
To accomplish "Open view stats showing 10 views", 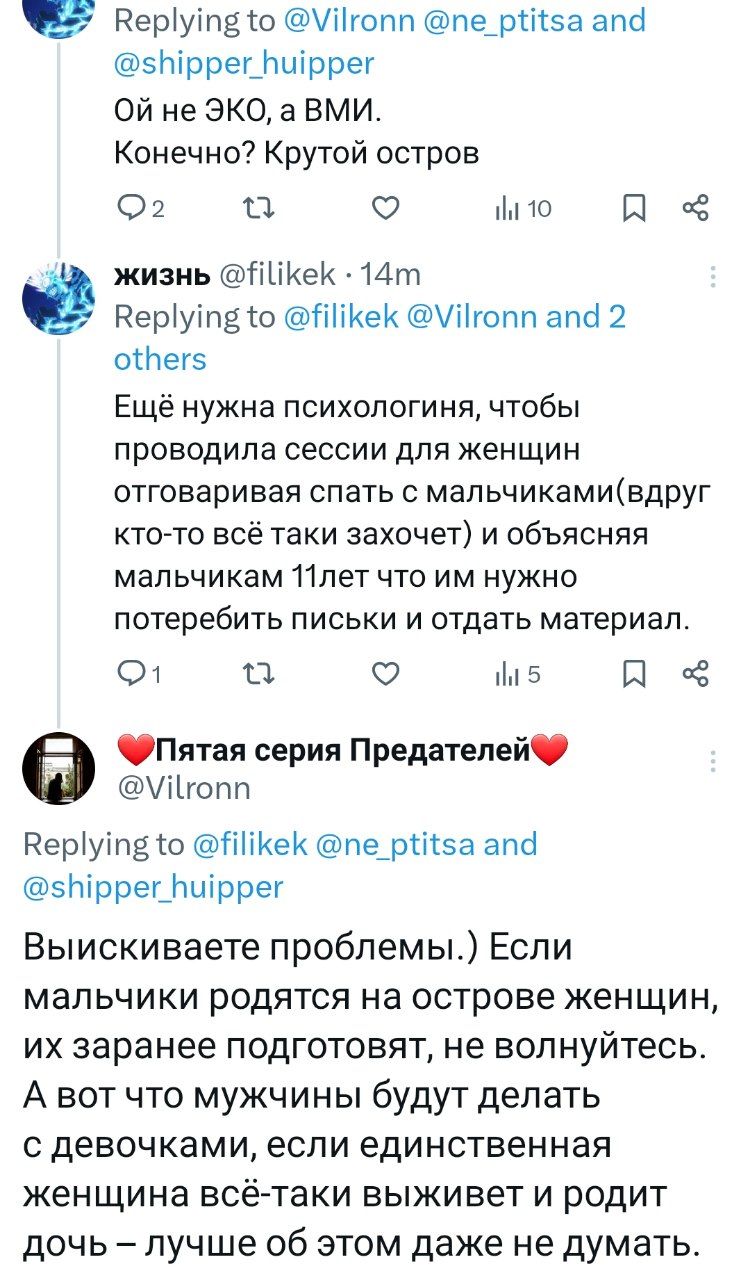I will 523,208.
